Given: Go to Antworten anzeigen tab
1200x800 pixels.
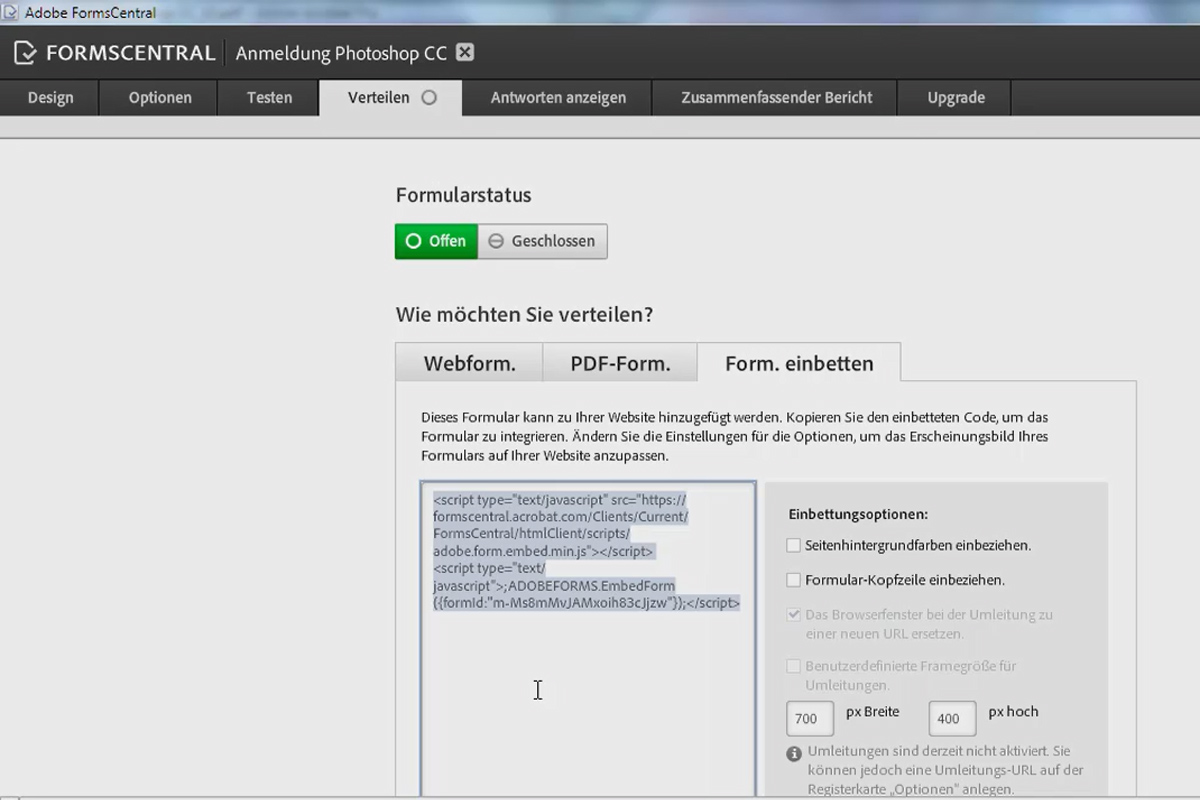Looking at the screenshot, I should [558, 98].
